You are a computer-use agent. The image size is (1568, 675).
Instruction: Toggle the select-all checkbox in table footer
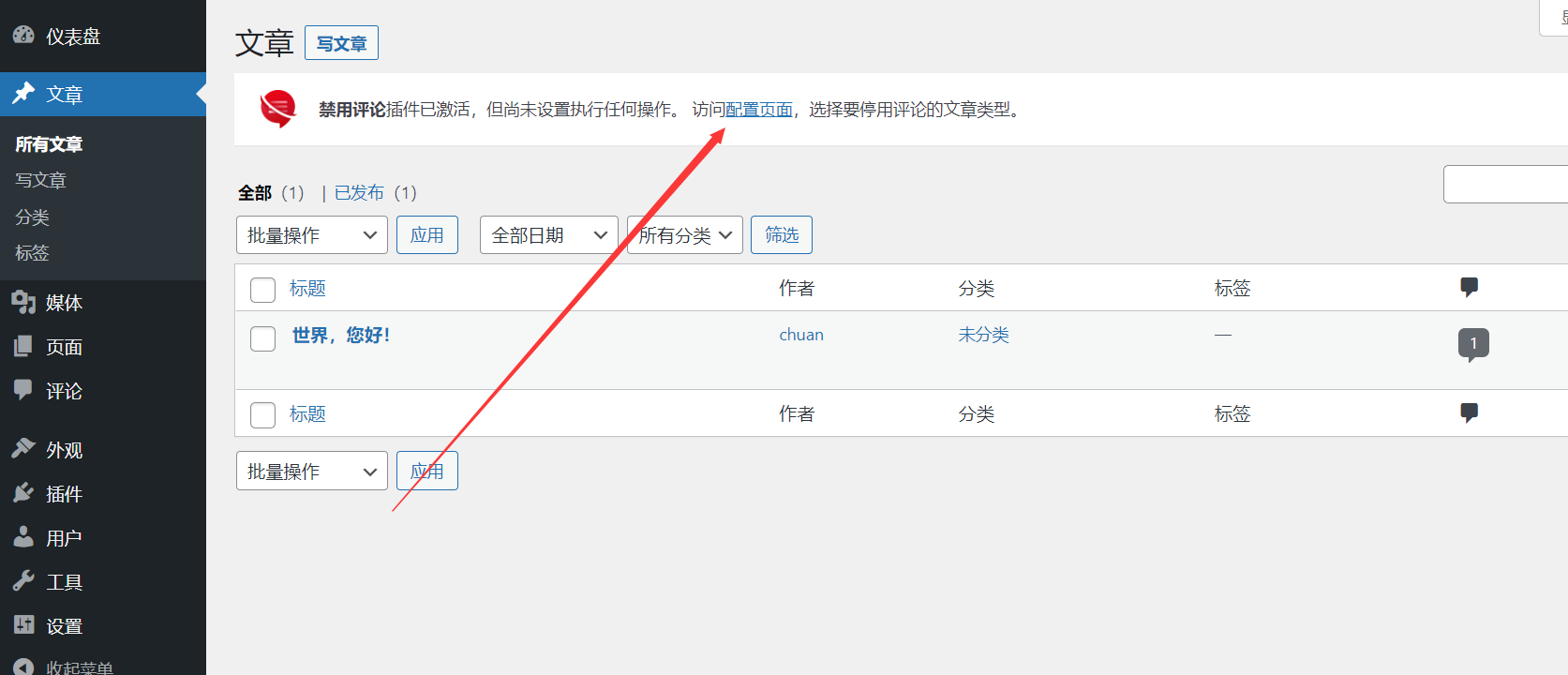click(263, 415)
